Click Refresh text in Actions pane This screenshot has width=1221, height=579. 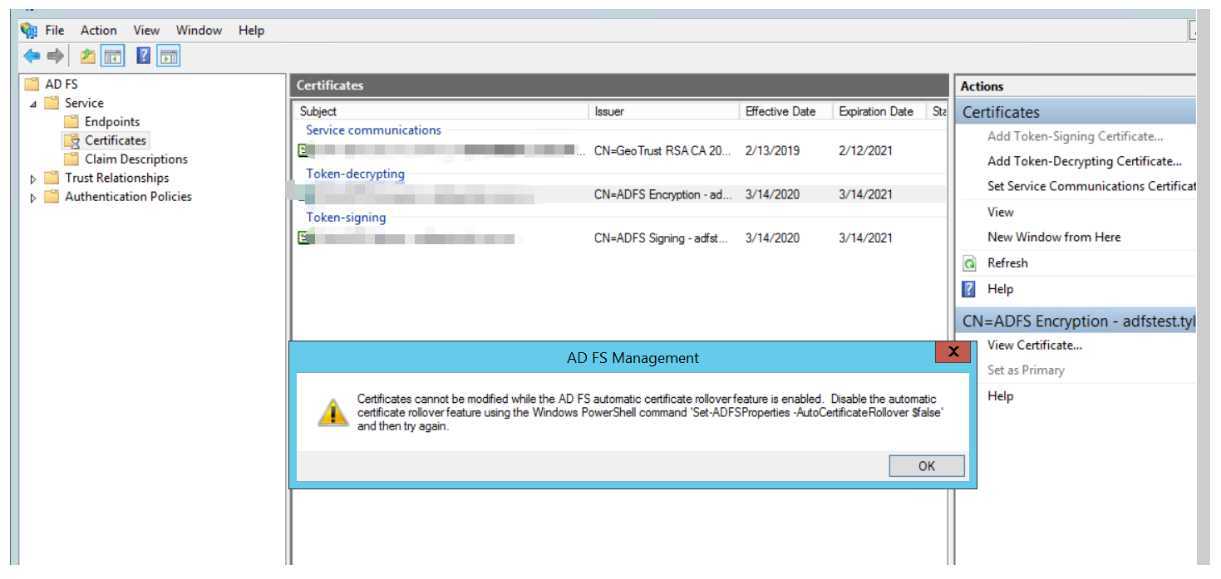[1007, 263]
